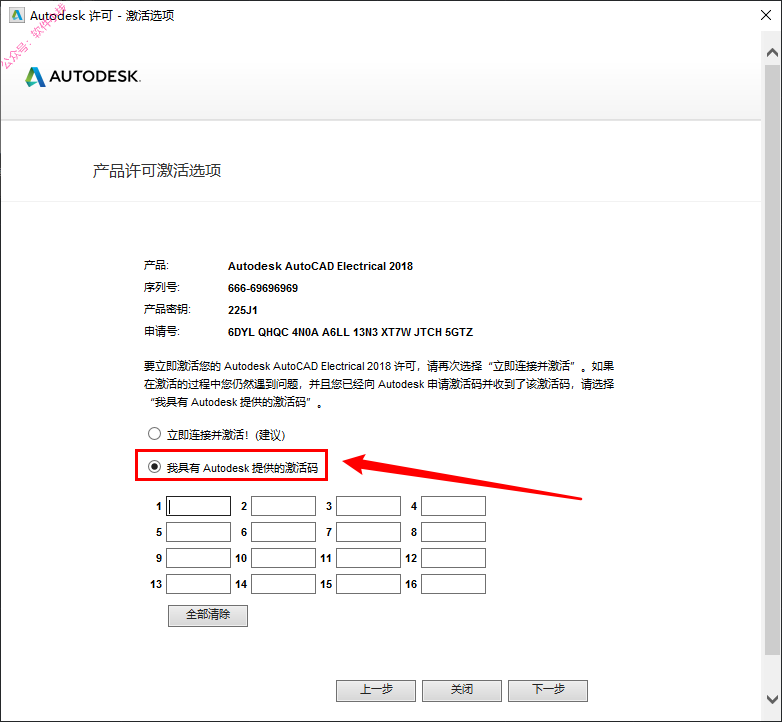Click activation code field 4

453,506
